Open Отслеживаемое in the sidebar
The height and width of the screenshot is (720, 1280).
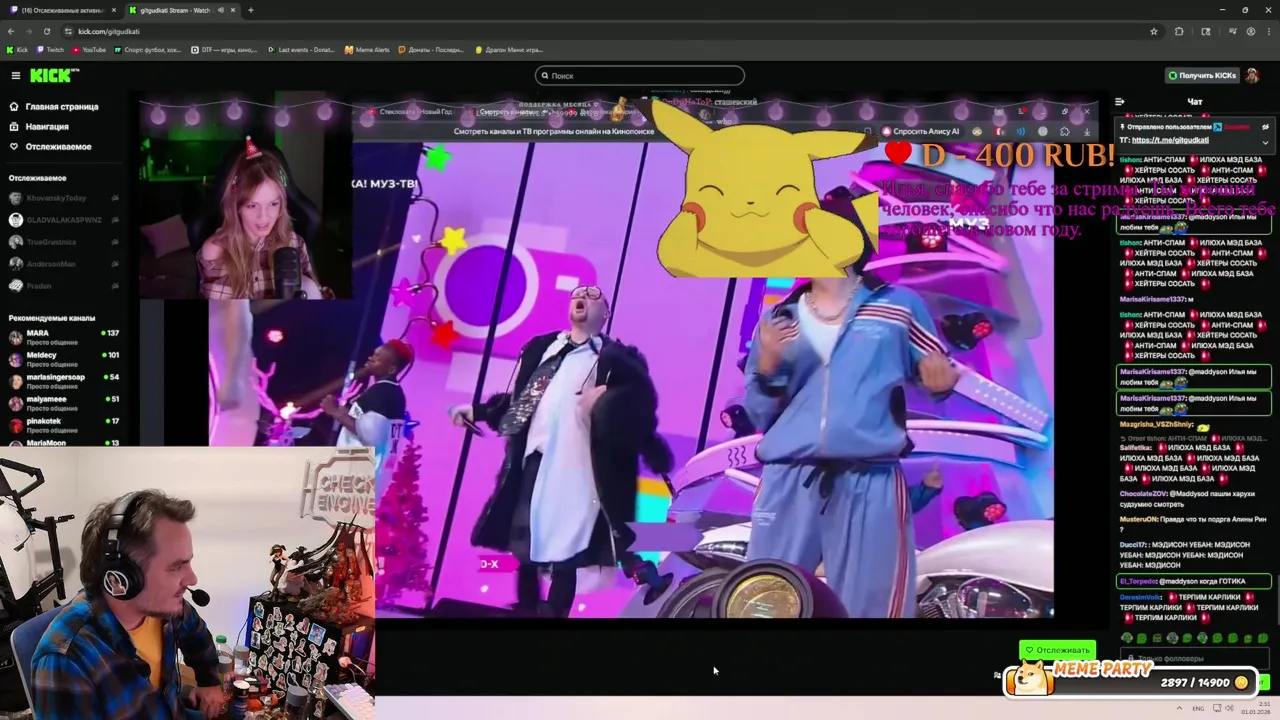(x=50, y=146)
